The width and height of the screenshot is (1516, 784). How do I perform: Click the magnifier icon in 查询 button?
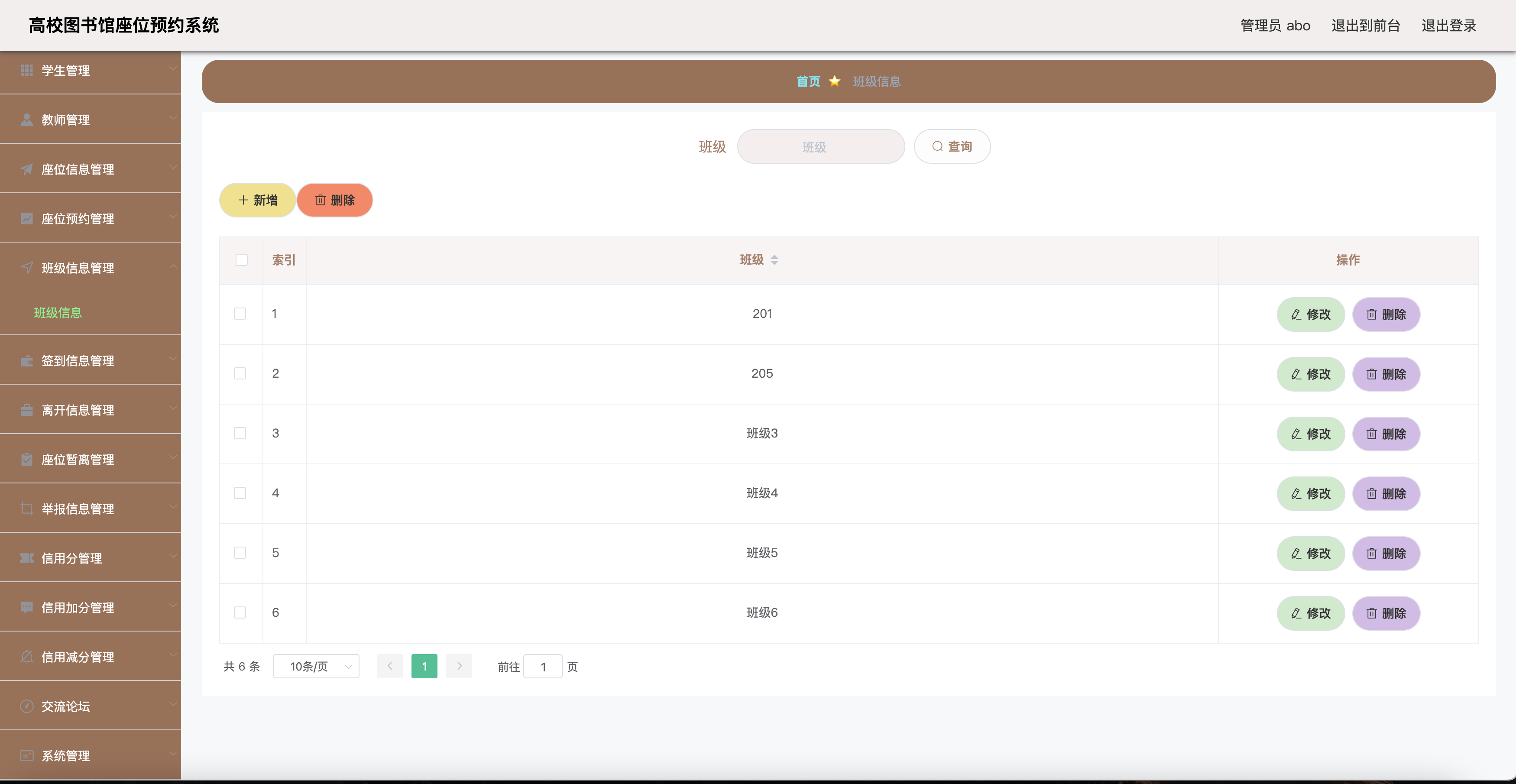(937, 146)
